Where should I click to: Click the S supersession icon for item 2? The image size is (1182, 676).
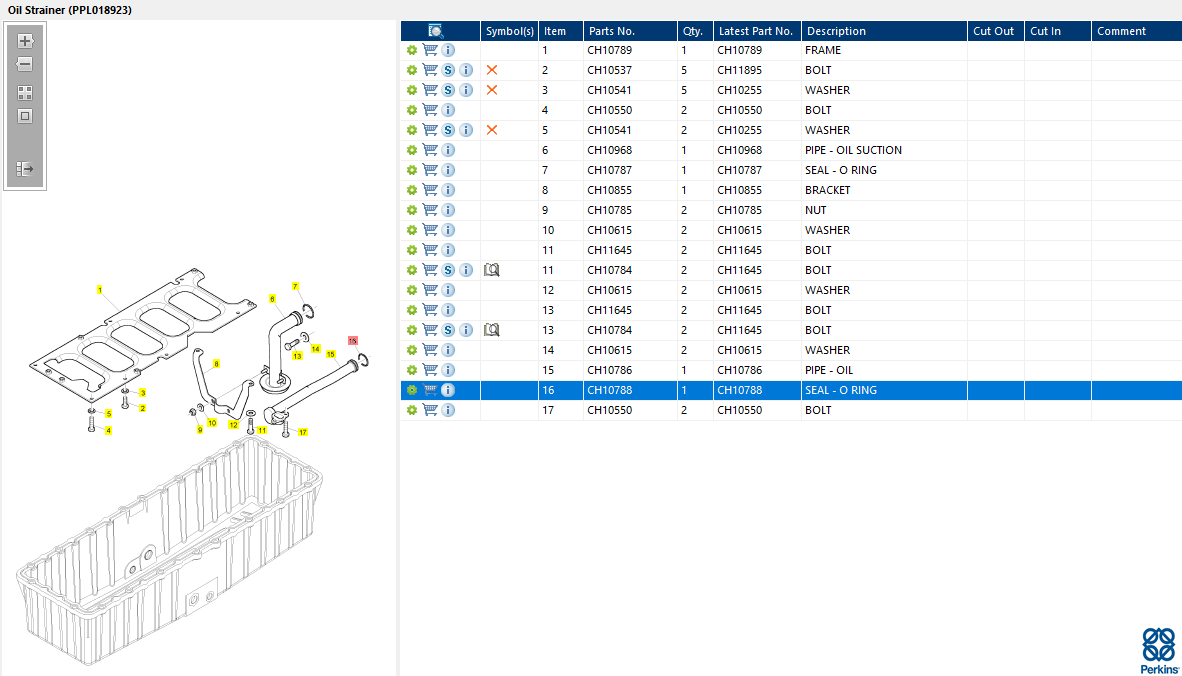448,70
